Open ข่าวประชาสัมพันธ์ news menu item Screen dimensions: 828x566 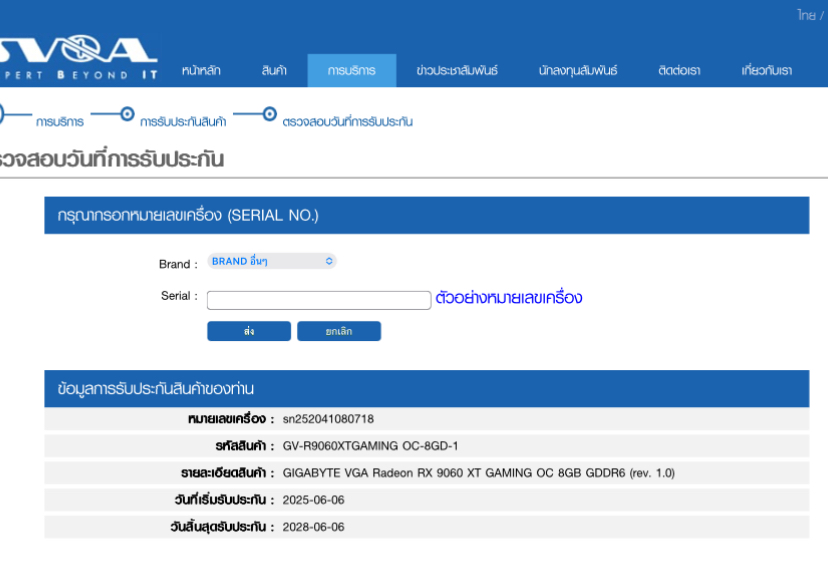(456, 71)
